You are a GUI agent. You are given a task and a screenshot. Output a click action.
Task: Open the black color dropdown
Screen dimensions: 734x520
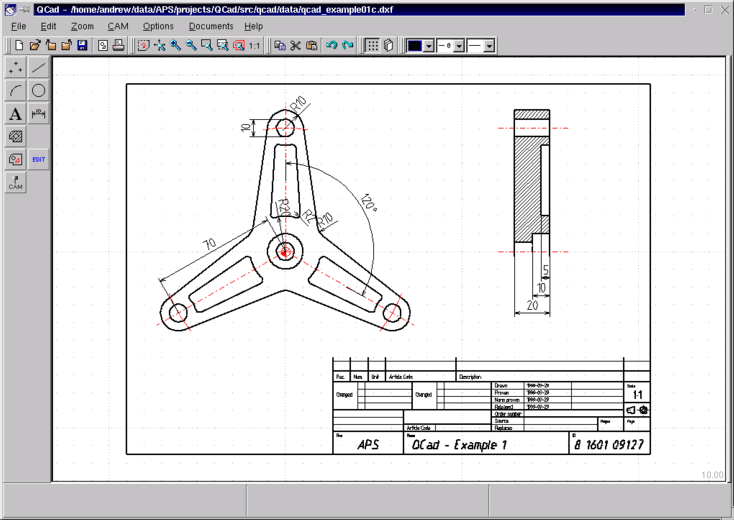coord(428,46)
